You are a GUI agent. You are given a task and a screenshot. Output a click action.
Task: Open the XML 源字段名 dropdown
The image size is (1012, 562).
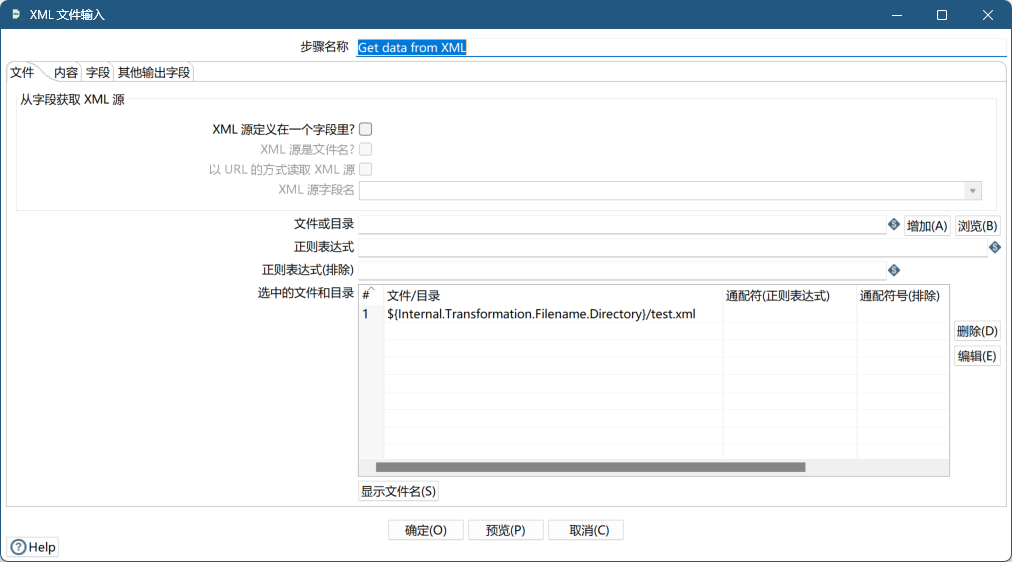coord(972,191)
